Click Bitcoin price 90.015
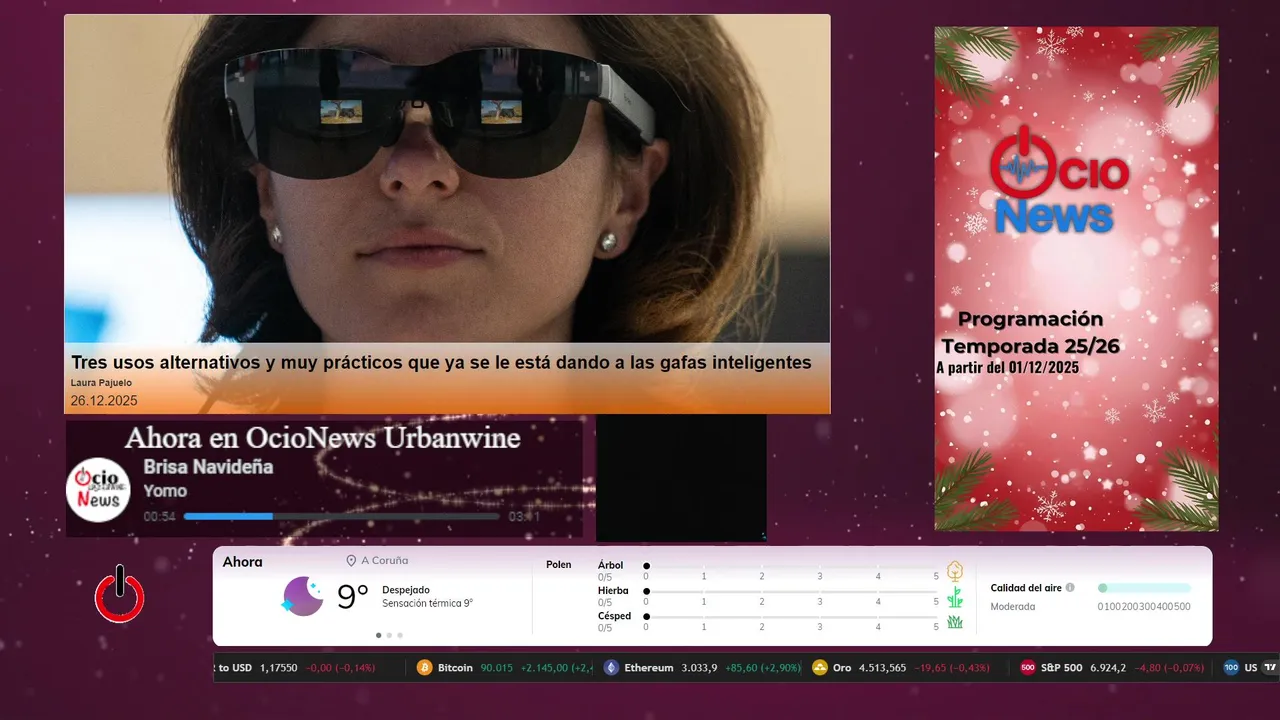The height and width of the screenshot is (720, 1280). pyautogui.click(x=497, y=668)
